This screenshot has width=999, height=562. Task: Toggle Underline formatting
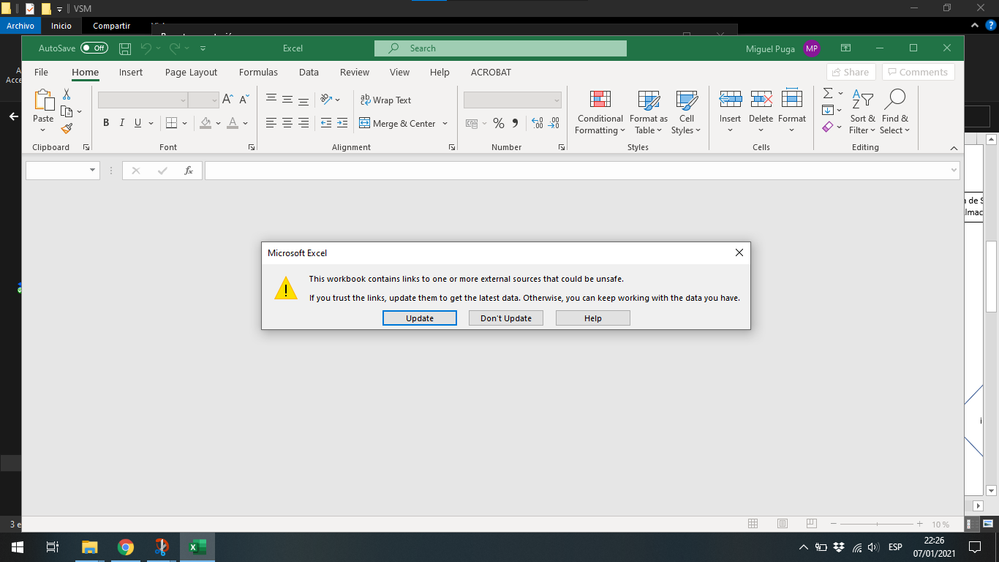(138, 123)
